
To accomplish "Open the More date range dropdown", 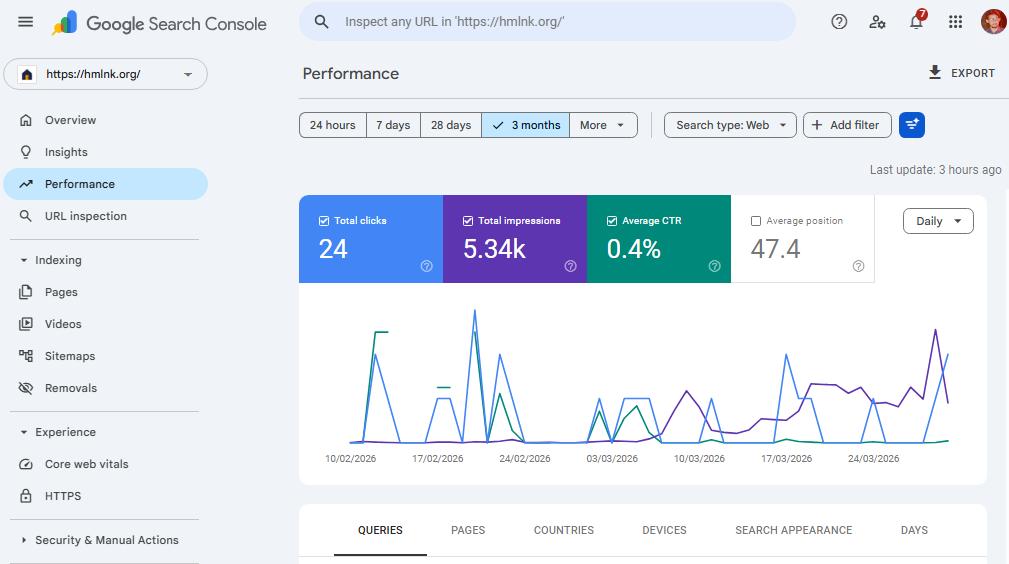I will click(x=603, y=125).
